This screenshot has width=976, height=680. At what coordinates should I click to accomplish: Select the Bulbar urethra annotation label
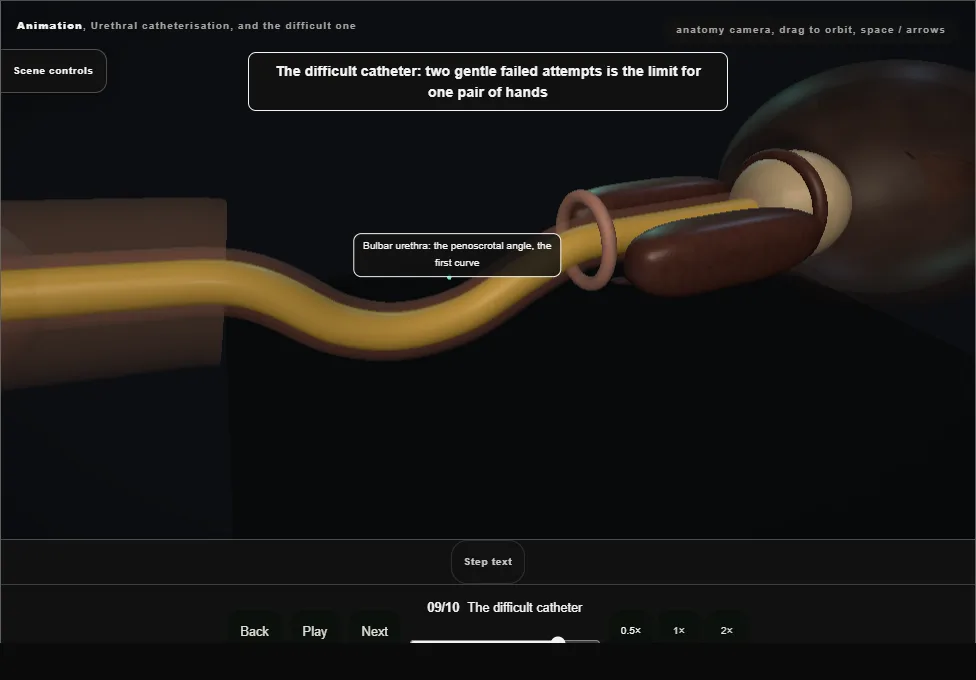point(457,255)
